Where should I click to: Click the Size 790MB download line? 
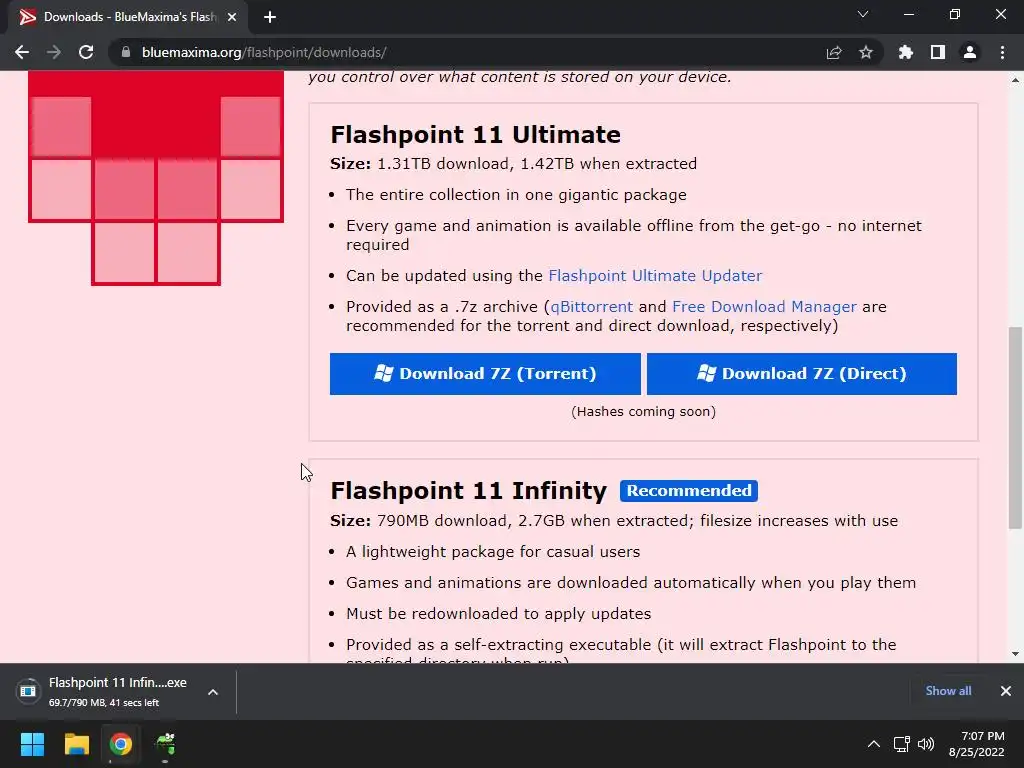614,520
